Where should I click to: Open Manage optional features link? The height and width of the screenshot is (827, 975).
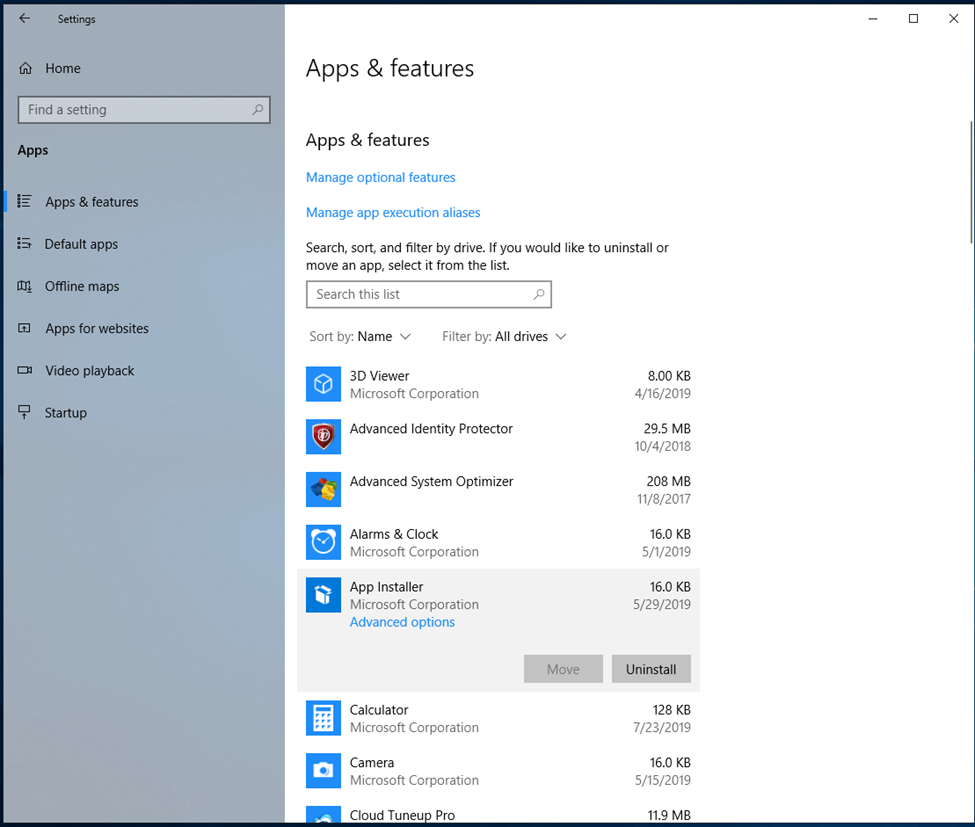click(381, 177)
